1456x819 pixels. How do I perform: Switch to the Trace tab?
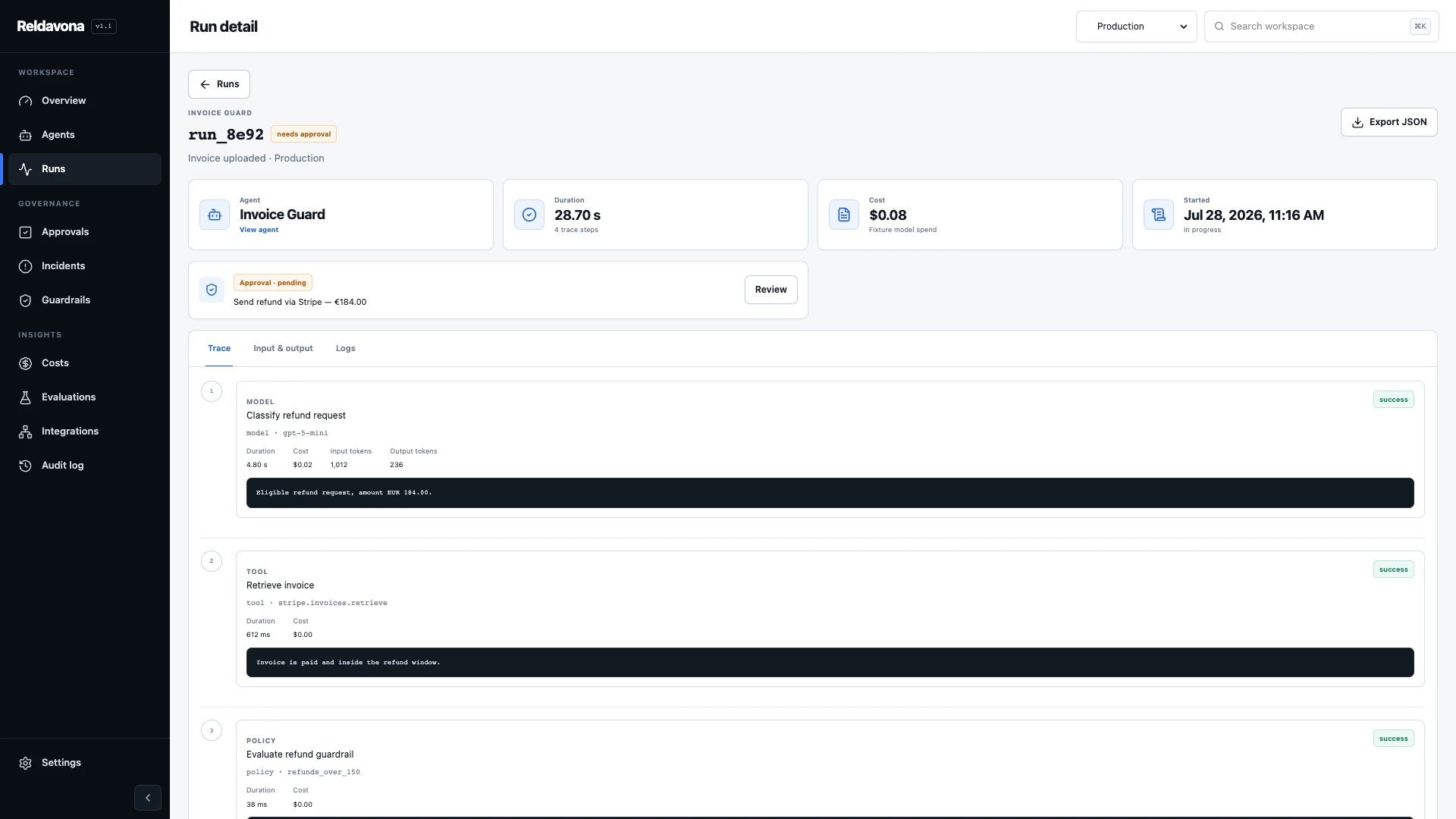point(219,348)
